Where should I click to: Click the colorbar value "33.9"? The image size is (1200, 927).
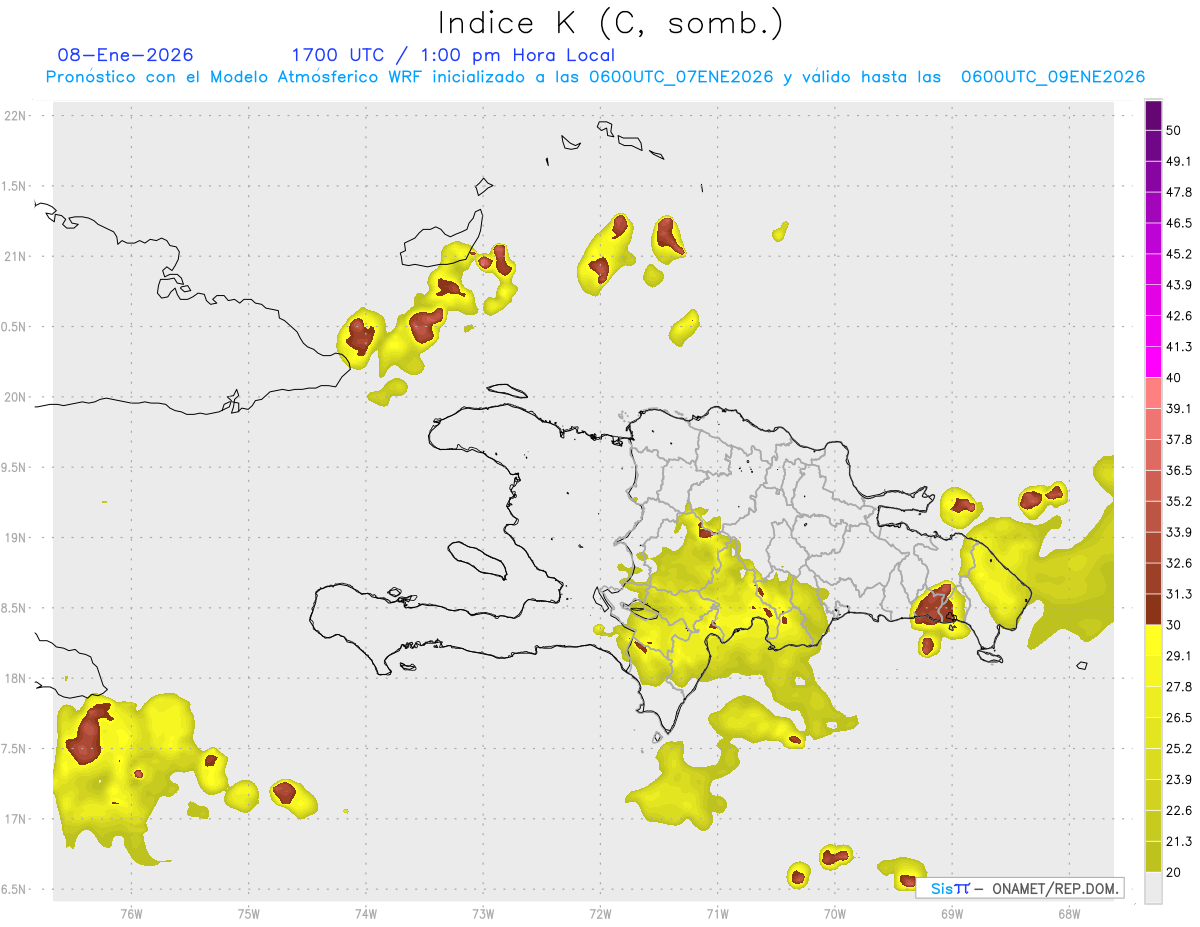1178,532
